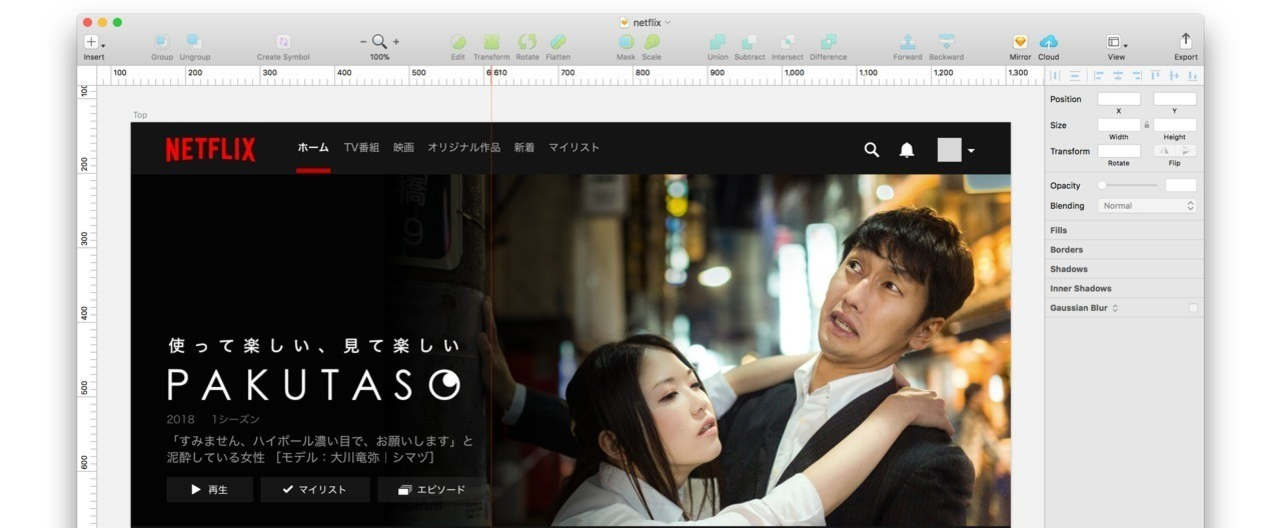Align layers to left edge
This screenshot has height=528, width=1280.
[1098, 75]
